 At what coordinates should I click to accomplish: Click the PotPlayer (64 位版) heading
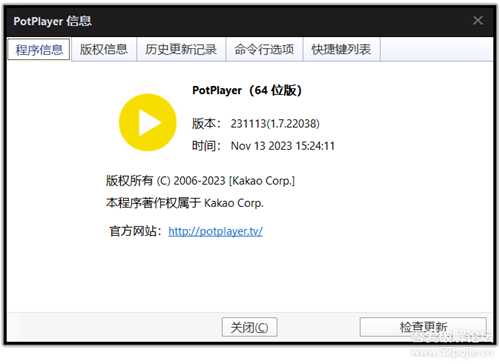coord(247,90)
